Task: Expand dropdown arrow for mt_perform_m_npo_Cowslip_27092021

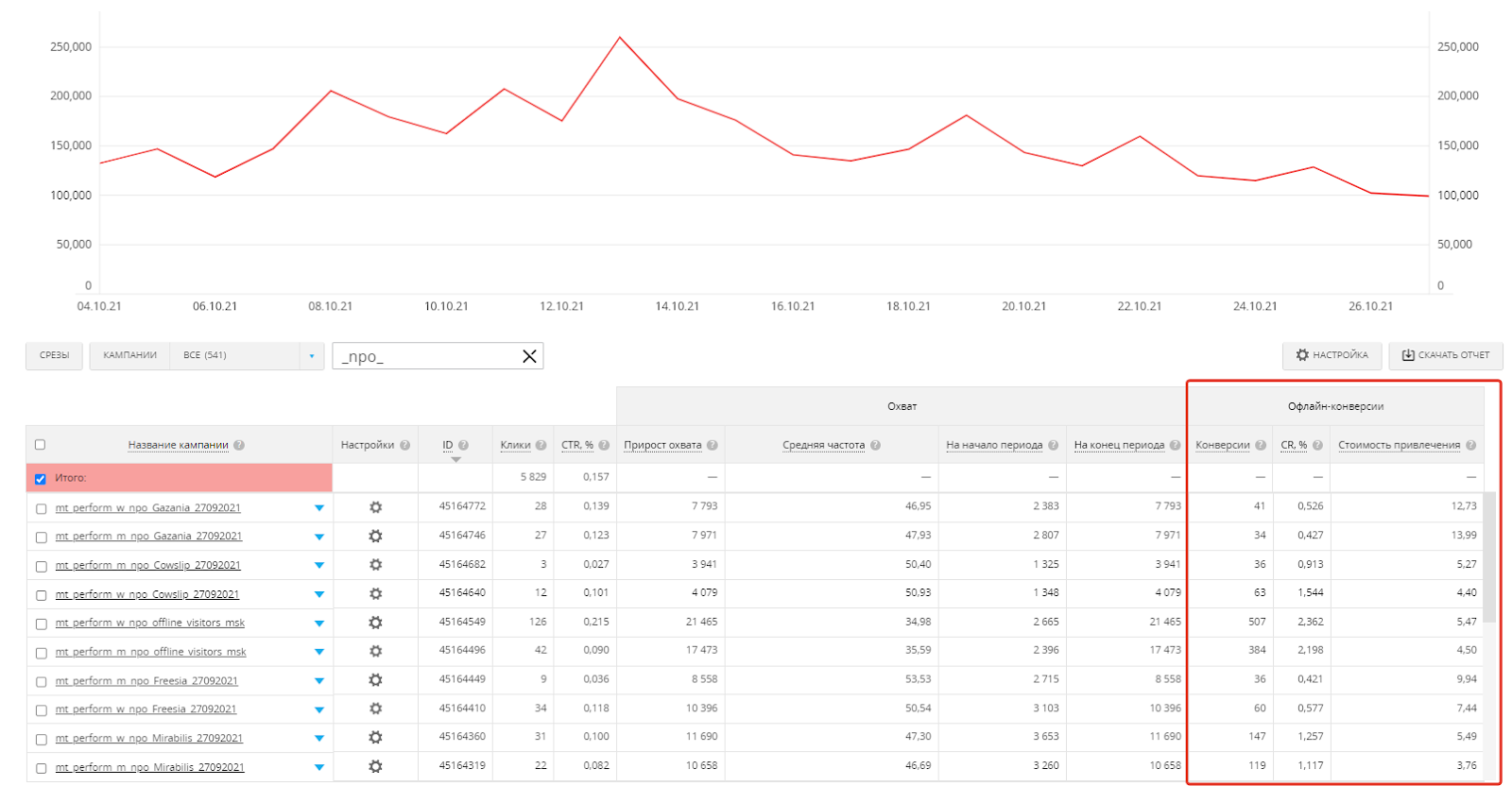Action: [x=319, y=565]
